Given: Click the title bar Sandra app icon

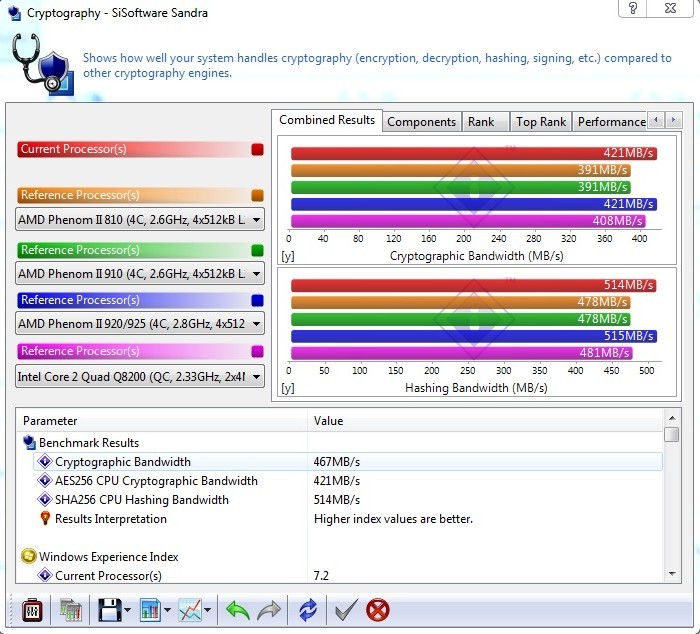Looking at the screenshot, I should (15, 13).
